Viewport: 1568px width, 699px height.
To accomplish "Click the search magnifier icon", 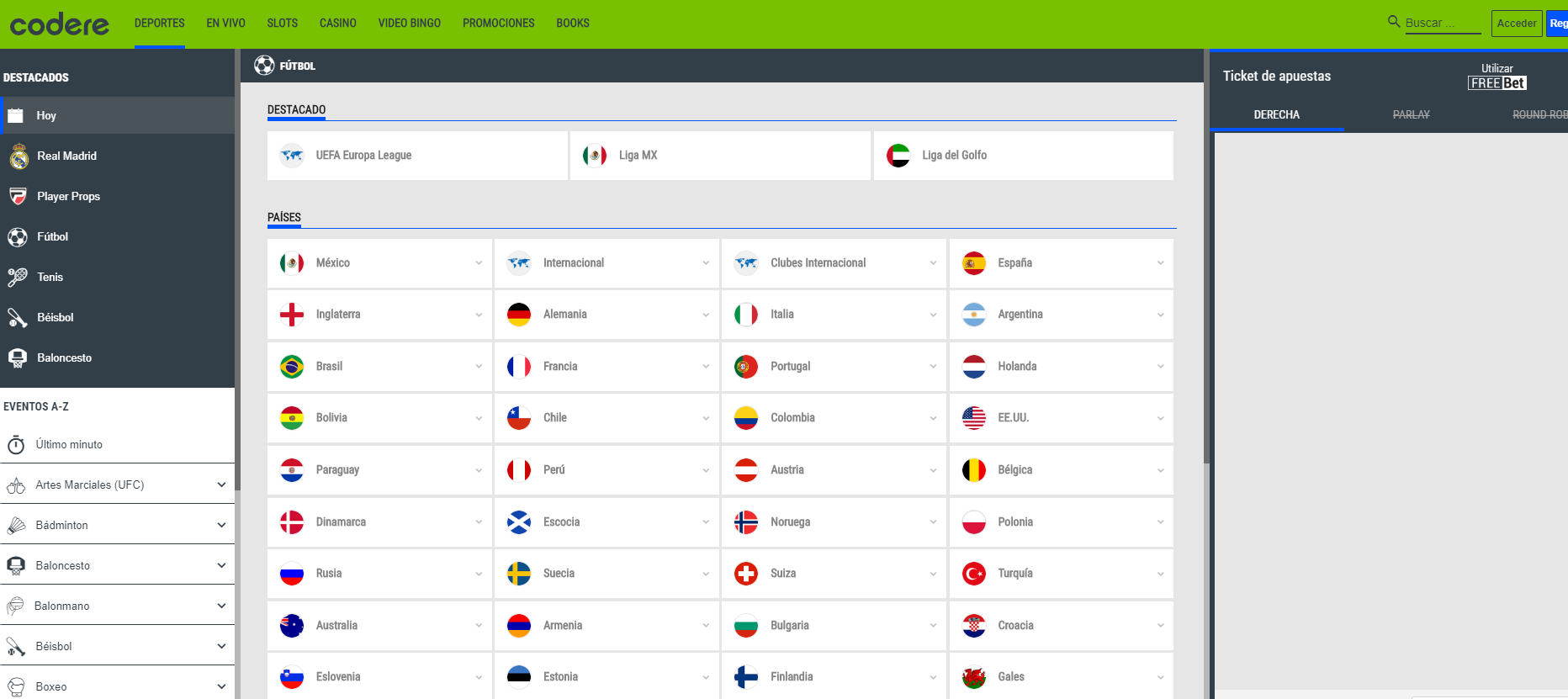I will pos(1394,22).
